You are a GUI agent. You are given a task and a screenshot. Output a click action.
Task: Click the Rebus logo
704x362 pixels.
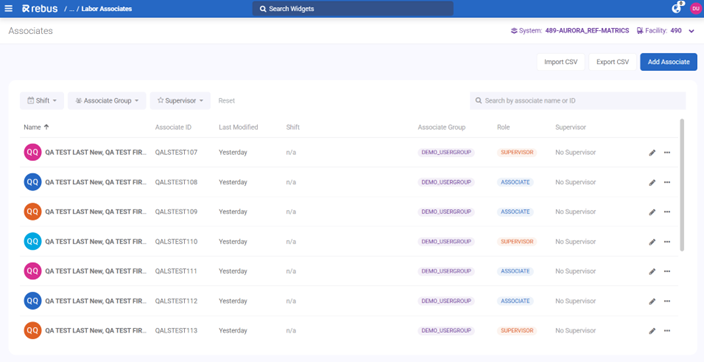(x=40, y=9)
